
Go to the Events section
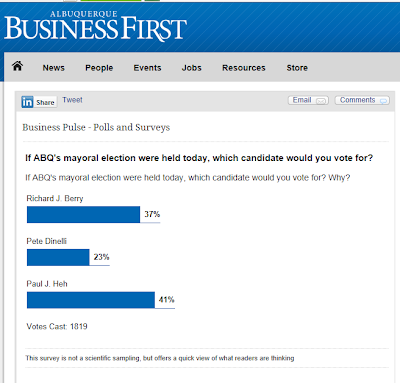[147, 68]
